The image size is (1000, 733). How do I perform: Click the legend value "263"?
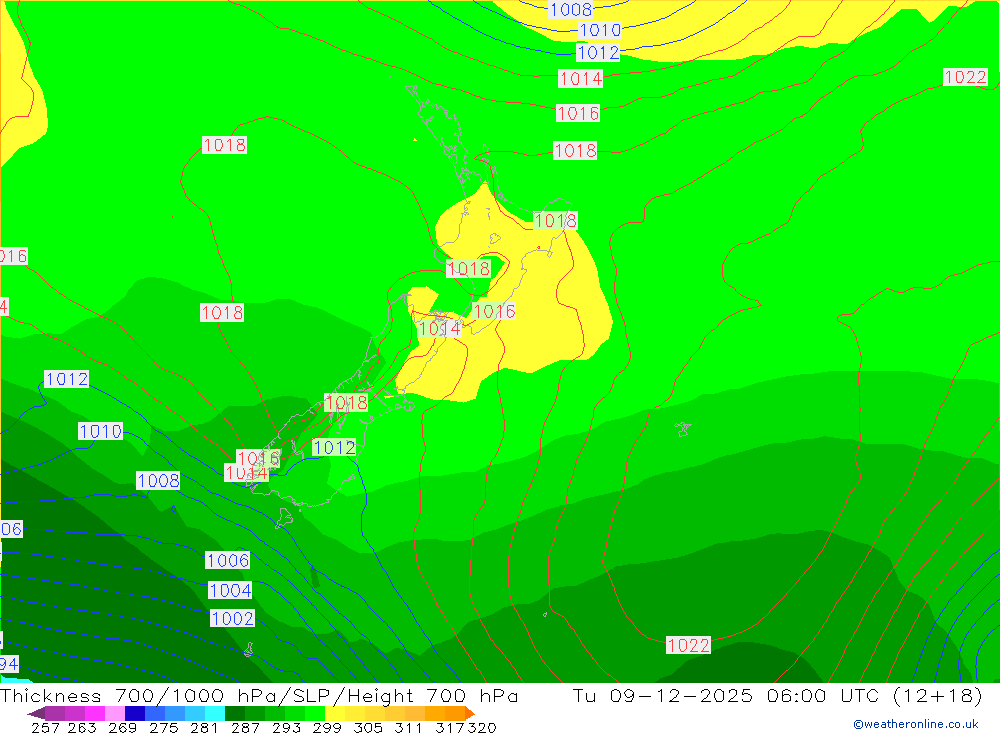[82, 727]
